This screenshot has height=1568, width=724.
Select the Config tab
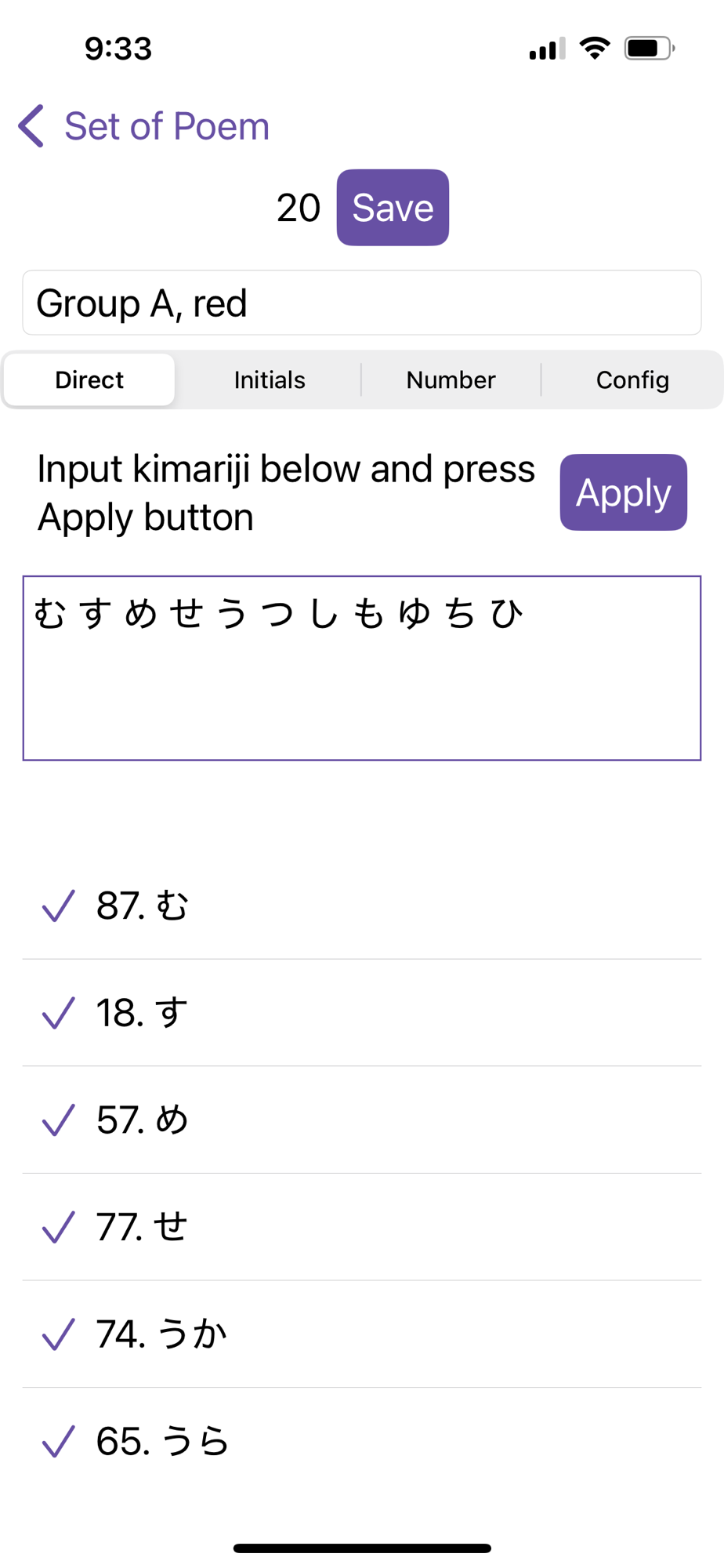[632, 380]
